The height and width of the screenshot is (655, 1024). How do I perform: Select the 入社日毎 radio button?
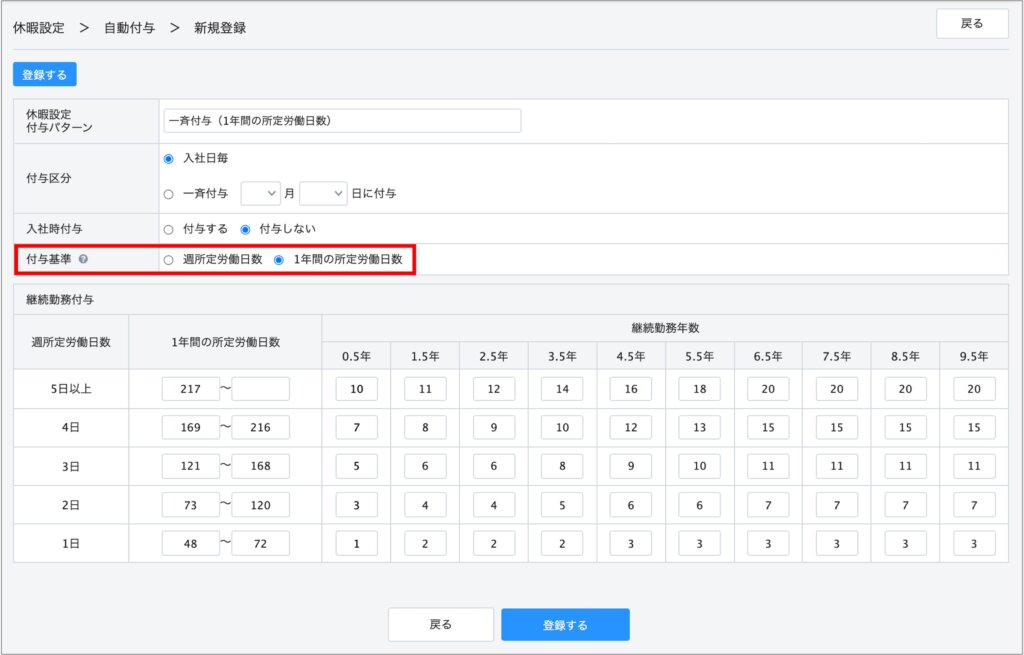point(169,159)
